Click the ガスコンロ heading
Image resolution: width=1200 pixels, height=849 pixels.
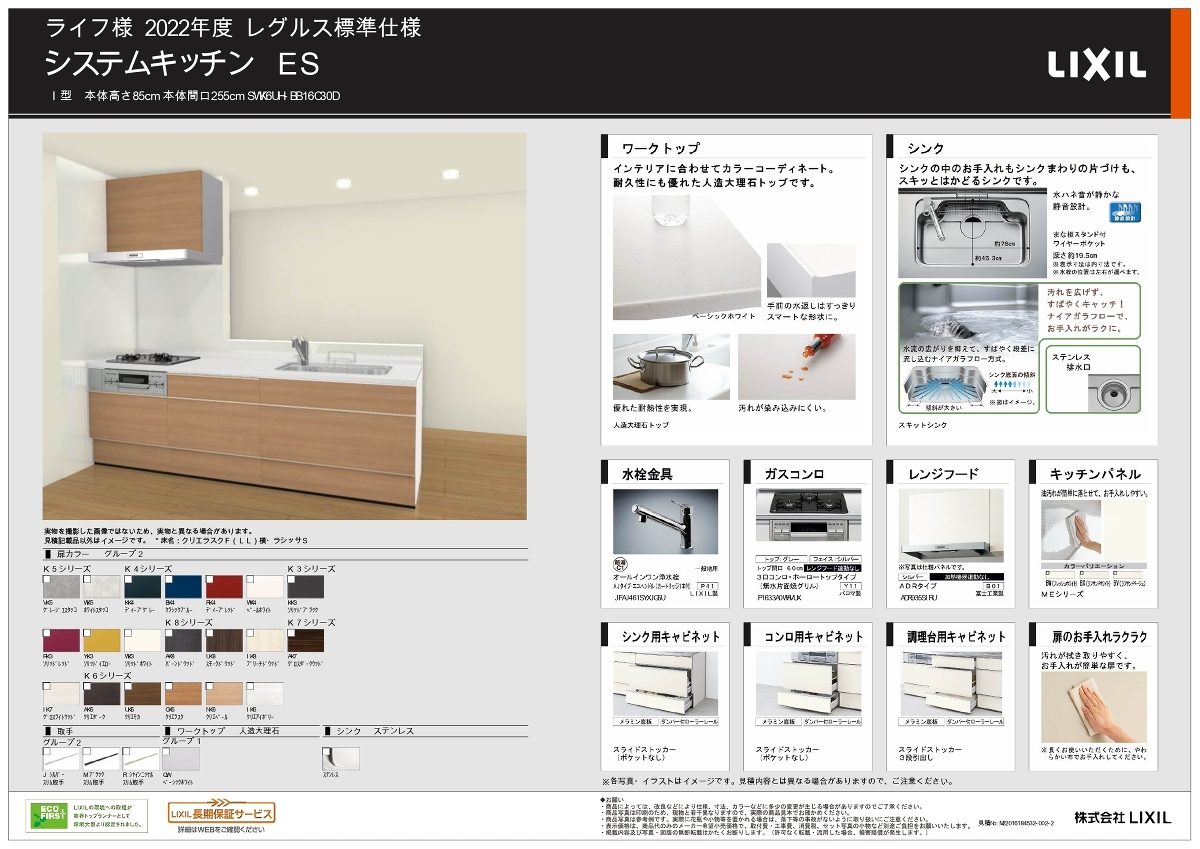tap(795, 474)
